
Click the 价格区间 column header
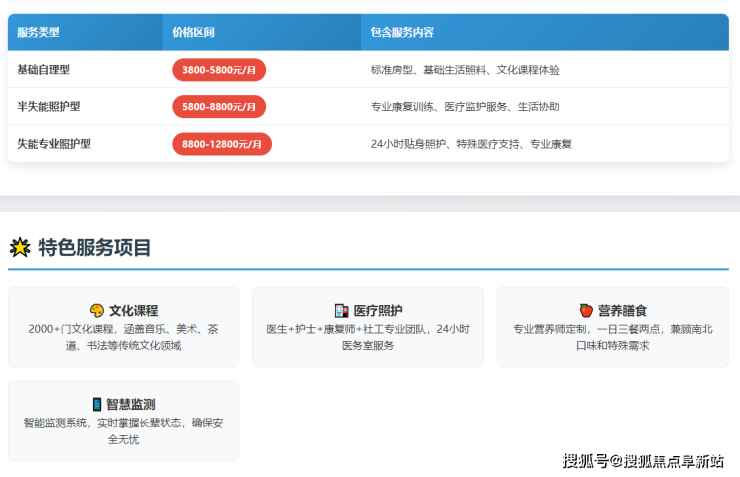193,32
